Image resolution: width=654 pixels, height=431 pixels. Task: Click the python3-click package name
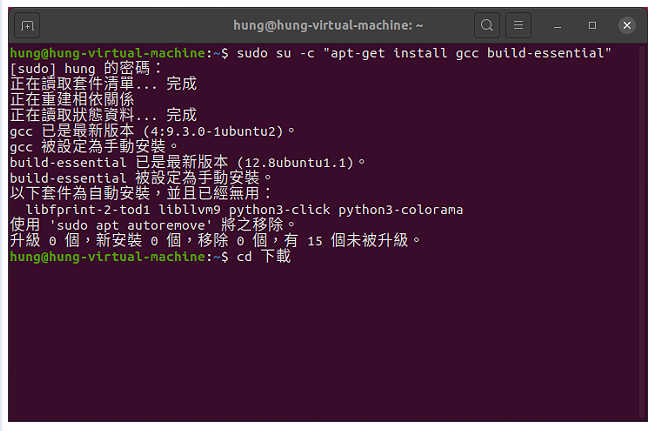279,209
